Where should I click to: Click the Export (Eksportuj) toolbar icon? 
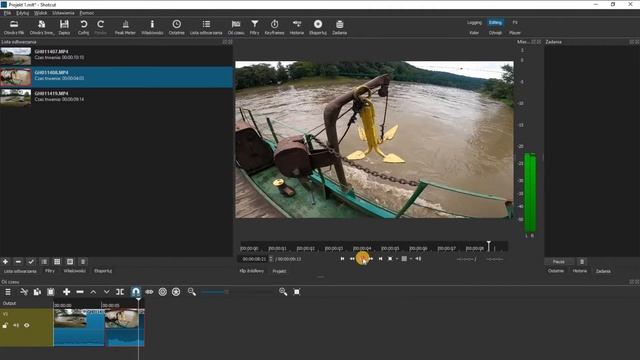pos(318,24)
